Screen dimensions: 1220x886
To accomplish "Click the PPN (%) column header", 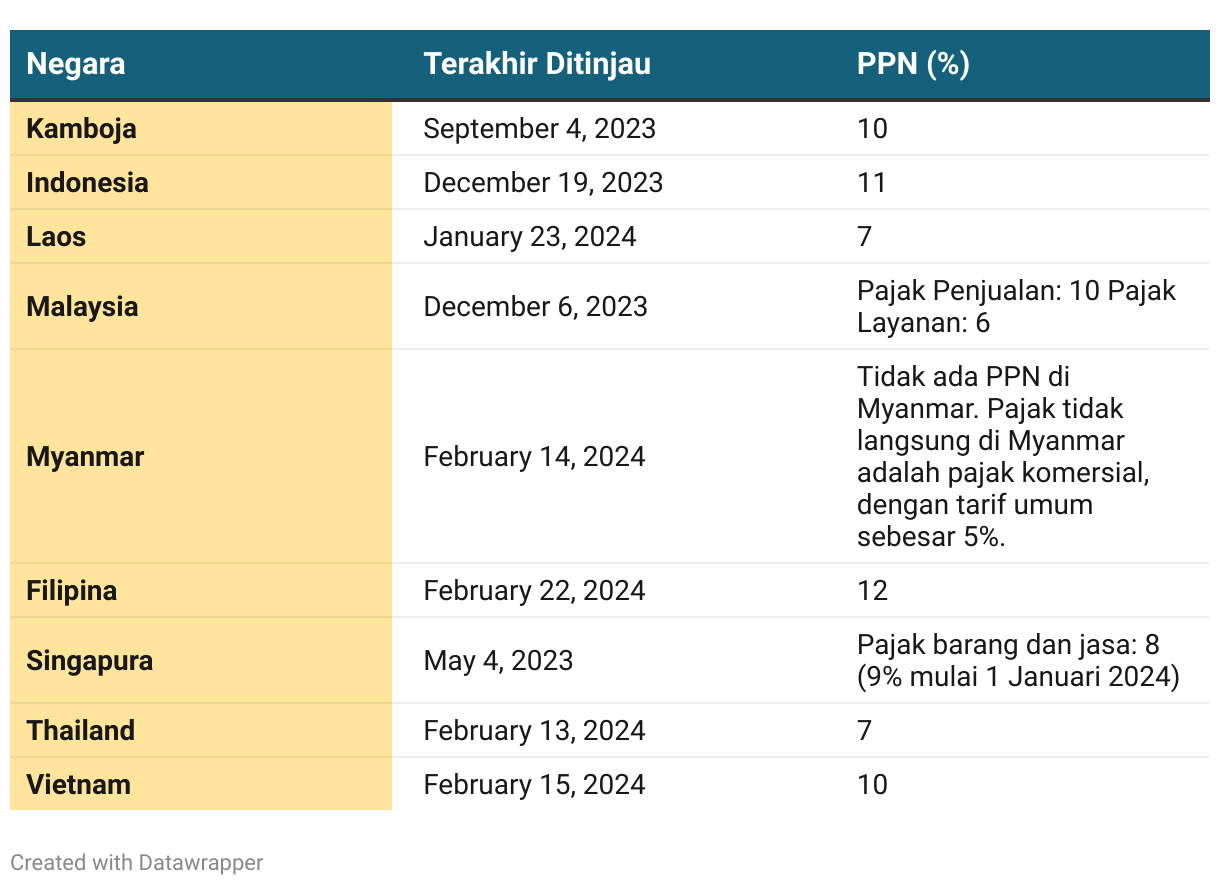I will tap(913, 64).
